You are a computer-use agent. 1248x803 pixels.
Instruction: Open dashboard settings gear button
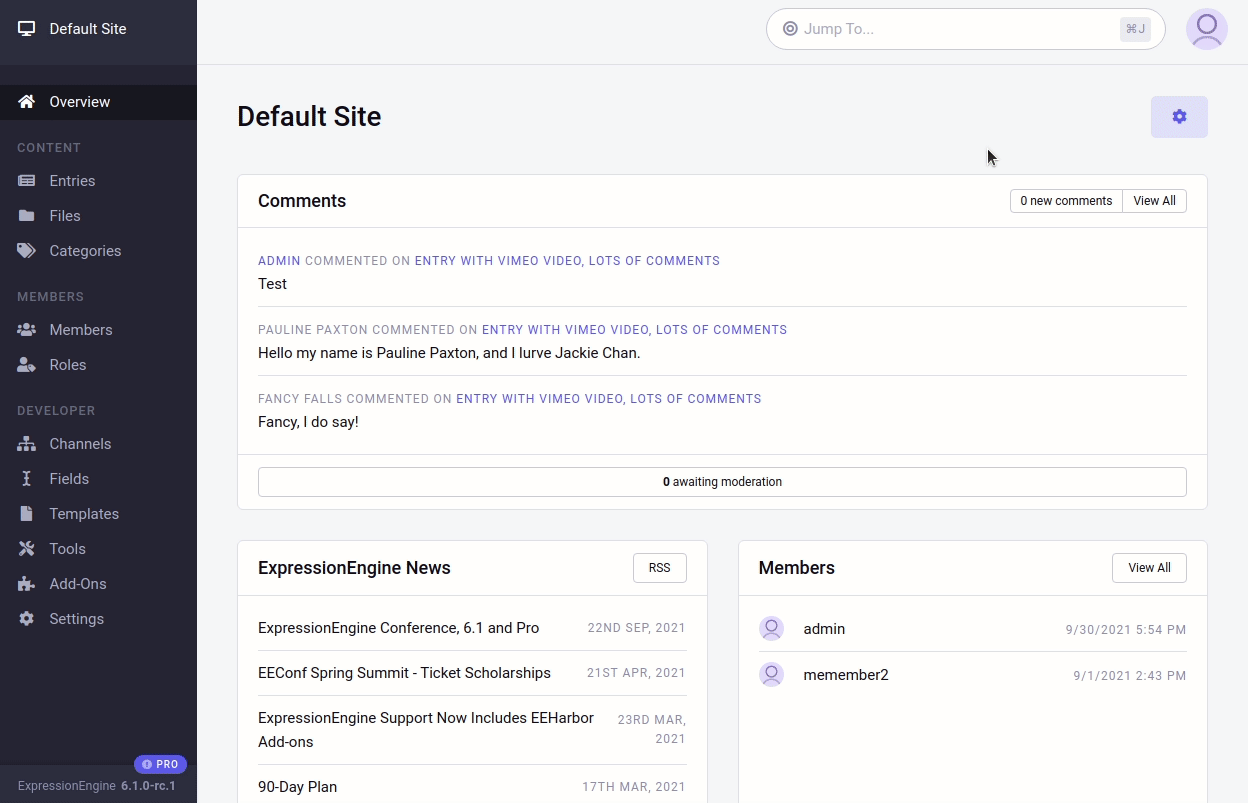1179,117
